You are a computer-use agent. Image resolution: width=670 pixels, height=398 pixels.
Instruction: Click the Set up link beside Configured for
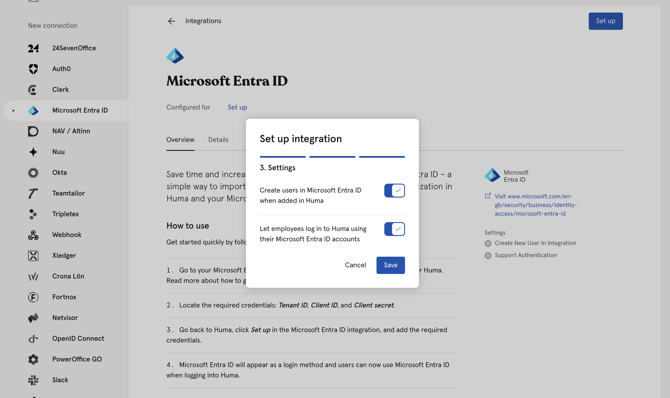click(237, 107)
